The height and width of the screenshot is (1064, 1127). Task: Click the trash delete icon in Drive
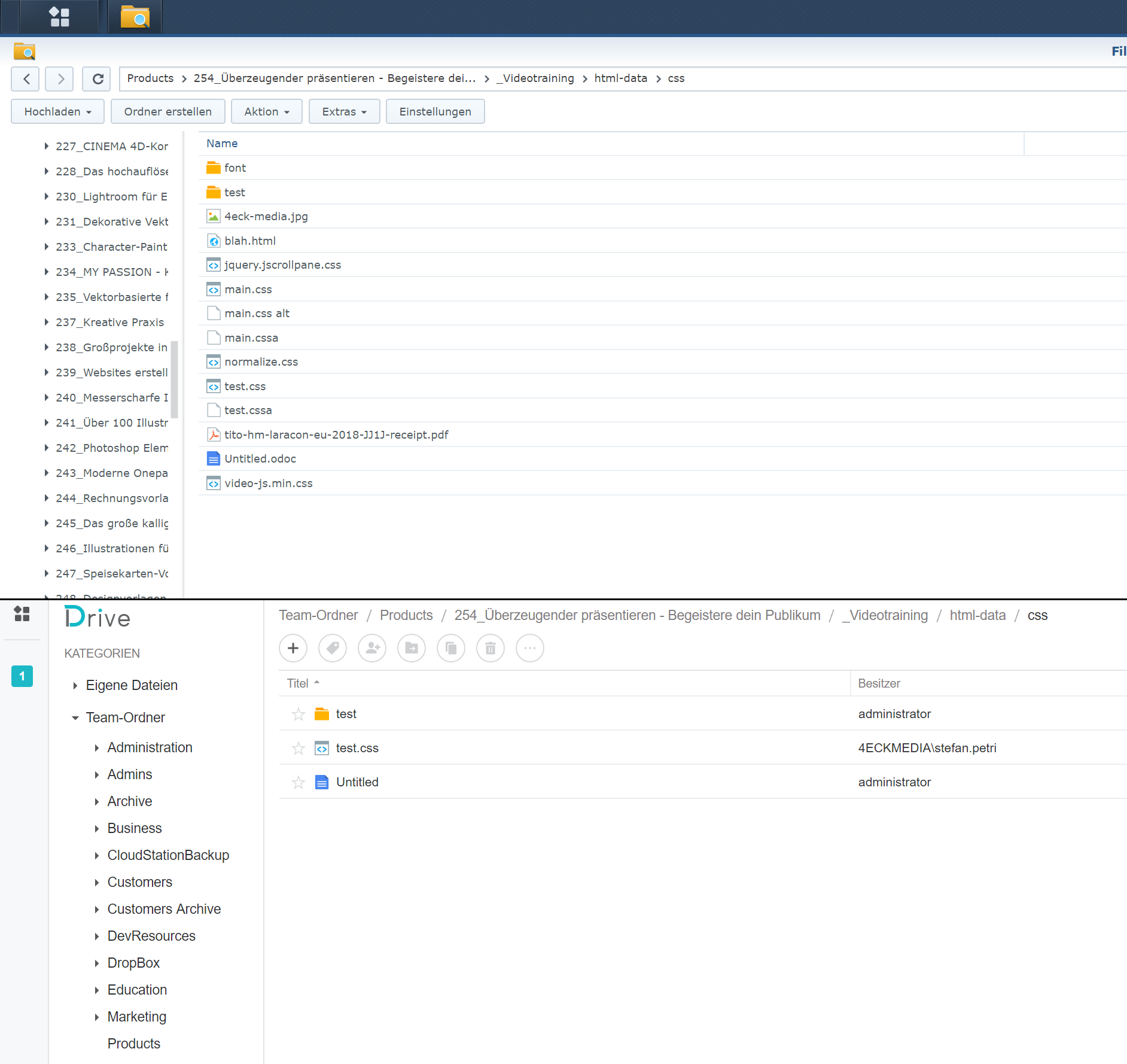[x=491, y=648]
